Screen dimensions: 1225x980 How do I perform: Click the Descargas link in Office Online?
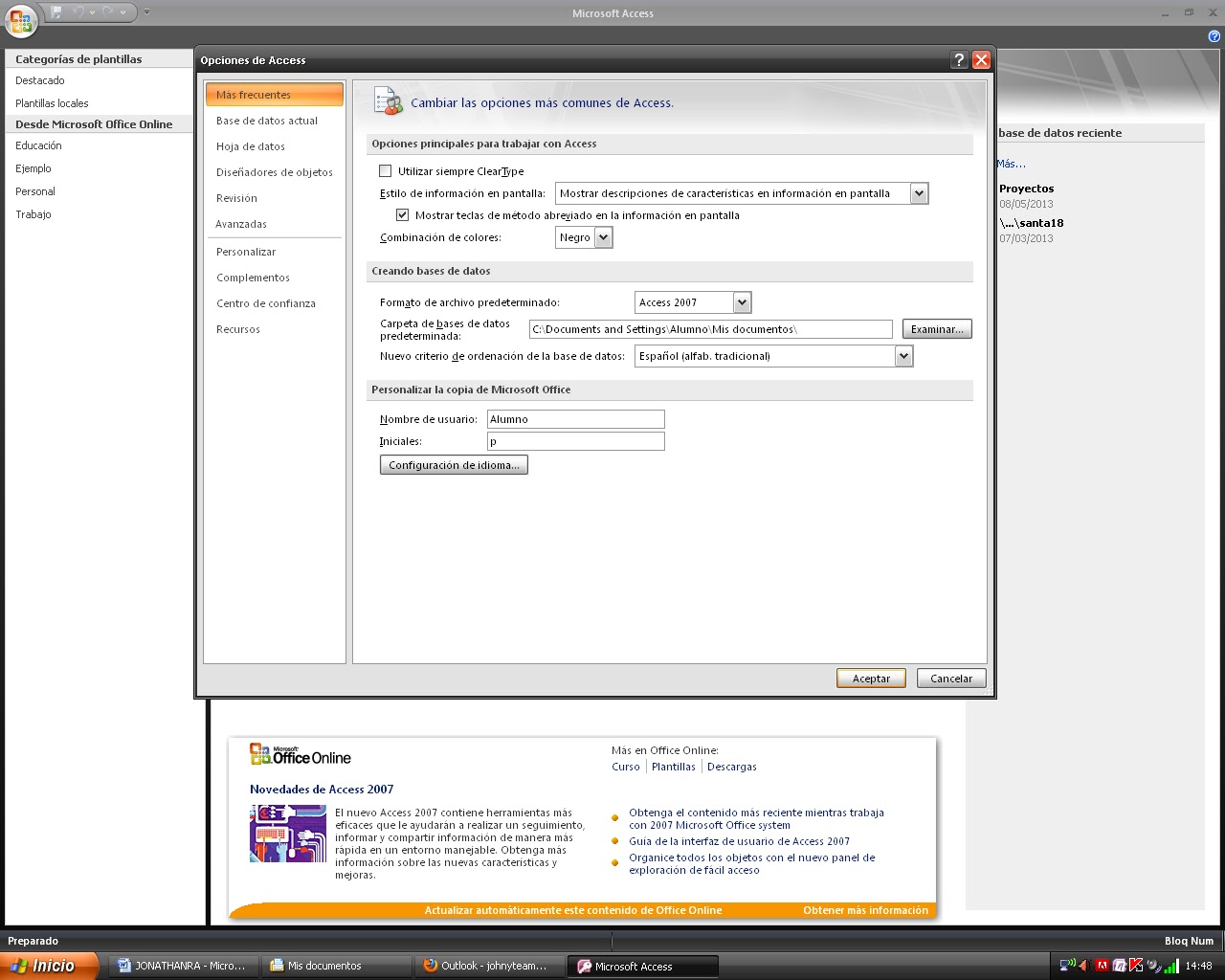tap(732, 767)
